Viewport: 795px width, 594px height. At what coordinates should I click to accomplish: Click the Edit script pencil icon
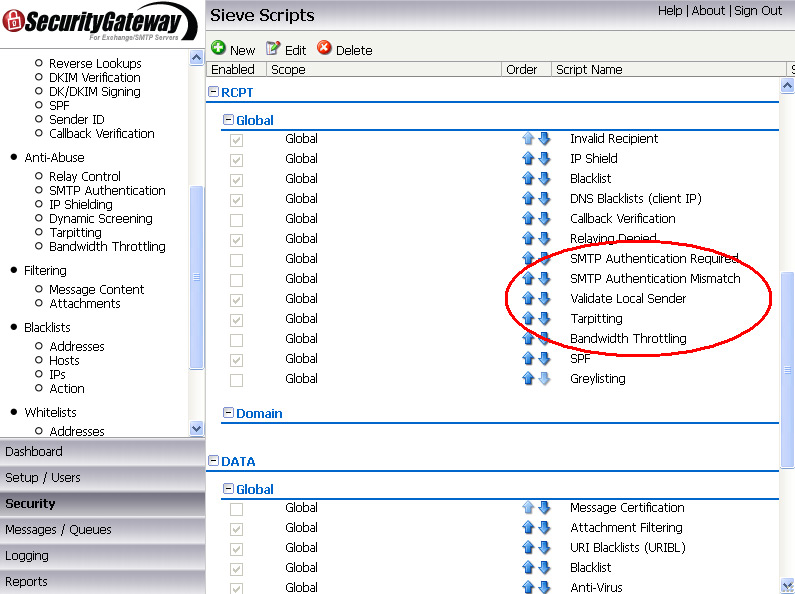tap(273, 48)
